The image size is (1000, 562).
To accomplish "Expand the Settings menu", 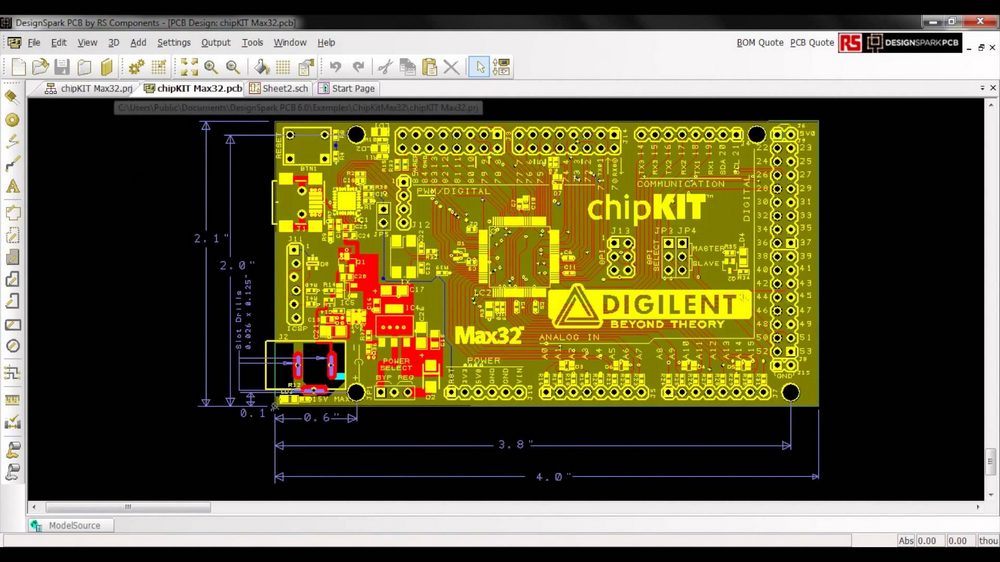I will (173, 43).
